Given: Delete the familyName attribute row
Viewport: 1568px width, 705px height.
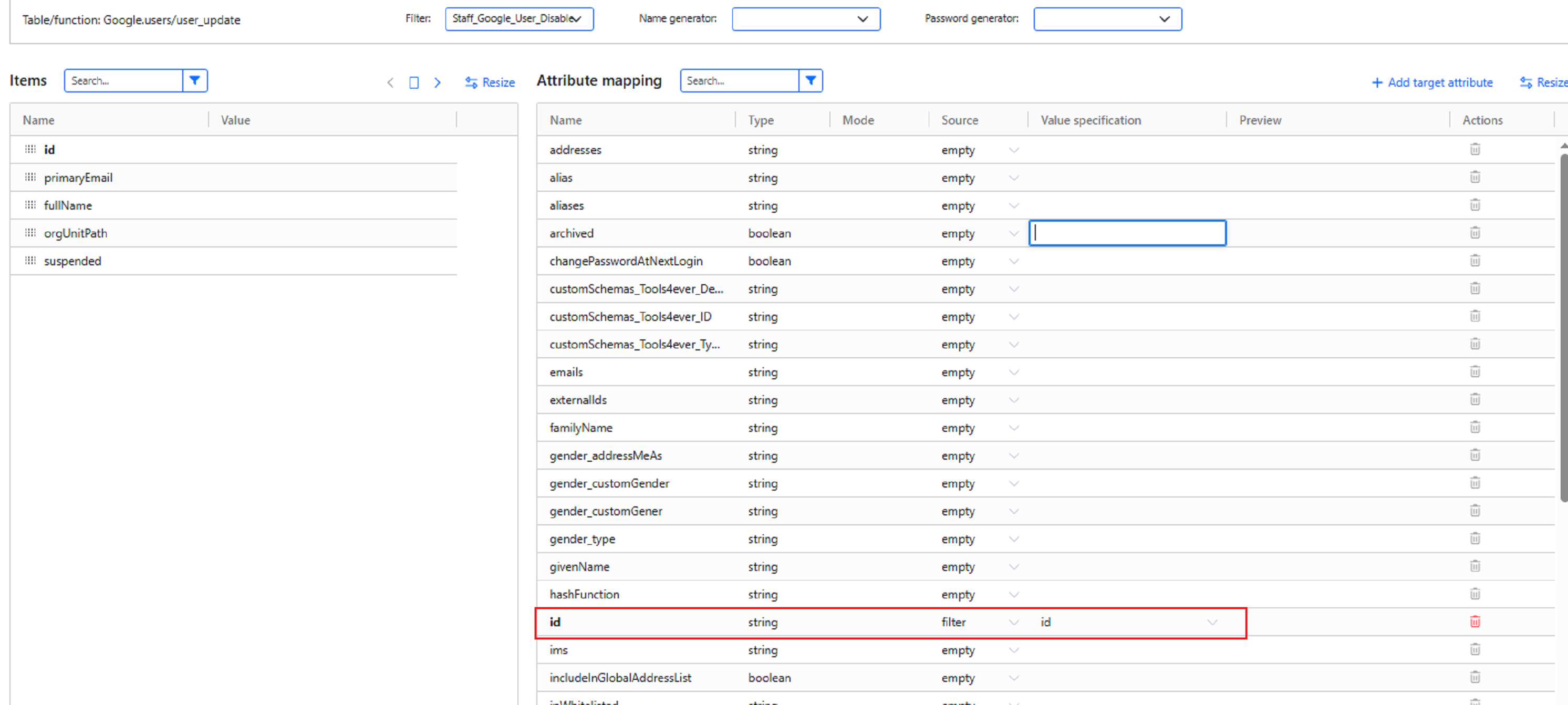Looking at the screenshot, I should 1475,428.
